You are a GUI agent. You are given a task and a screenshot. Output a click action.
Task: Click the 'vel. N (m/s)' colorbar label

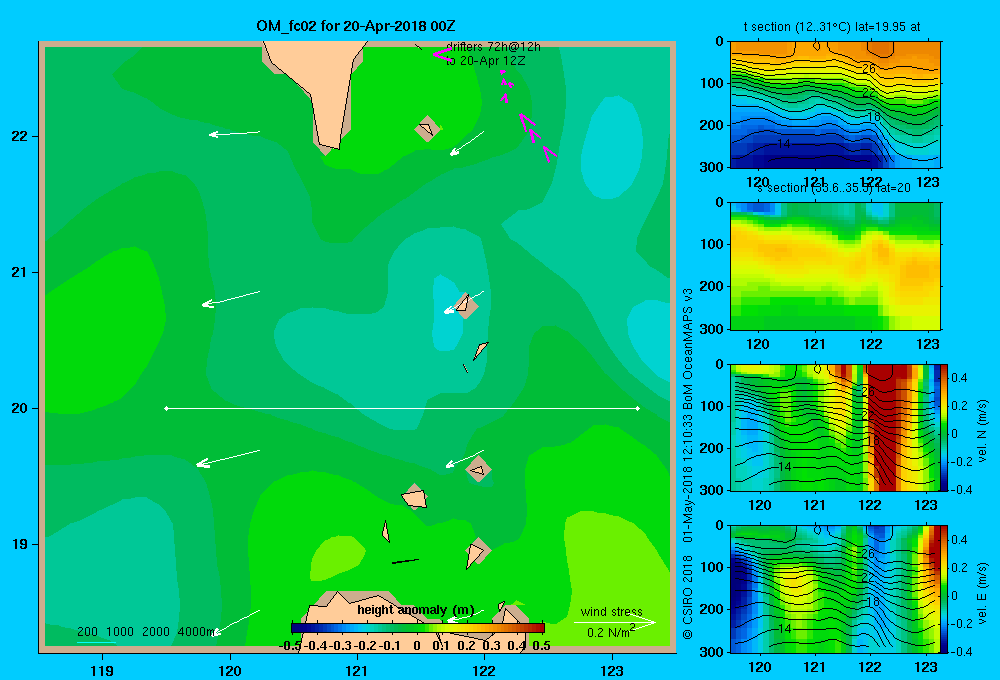click(x=983, y=431)
